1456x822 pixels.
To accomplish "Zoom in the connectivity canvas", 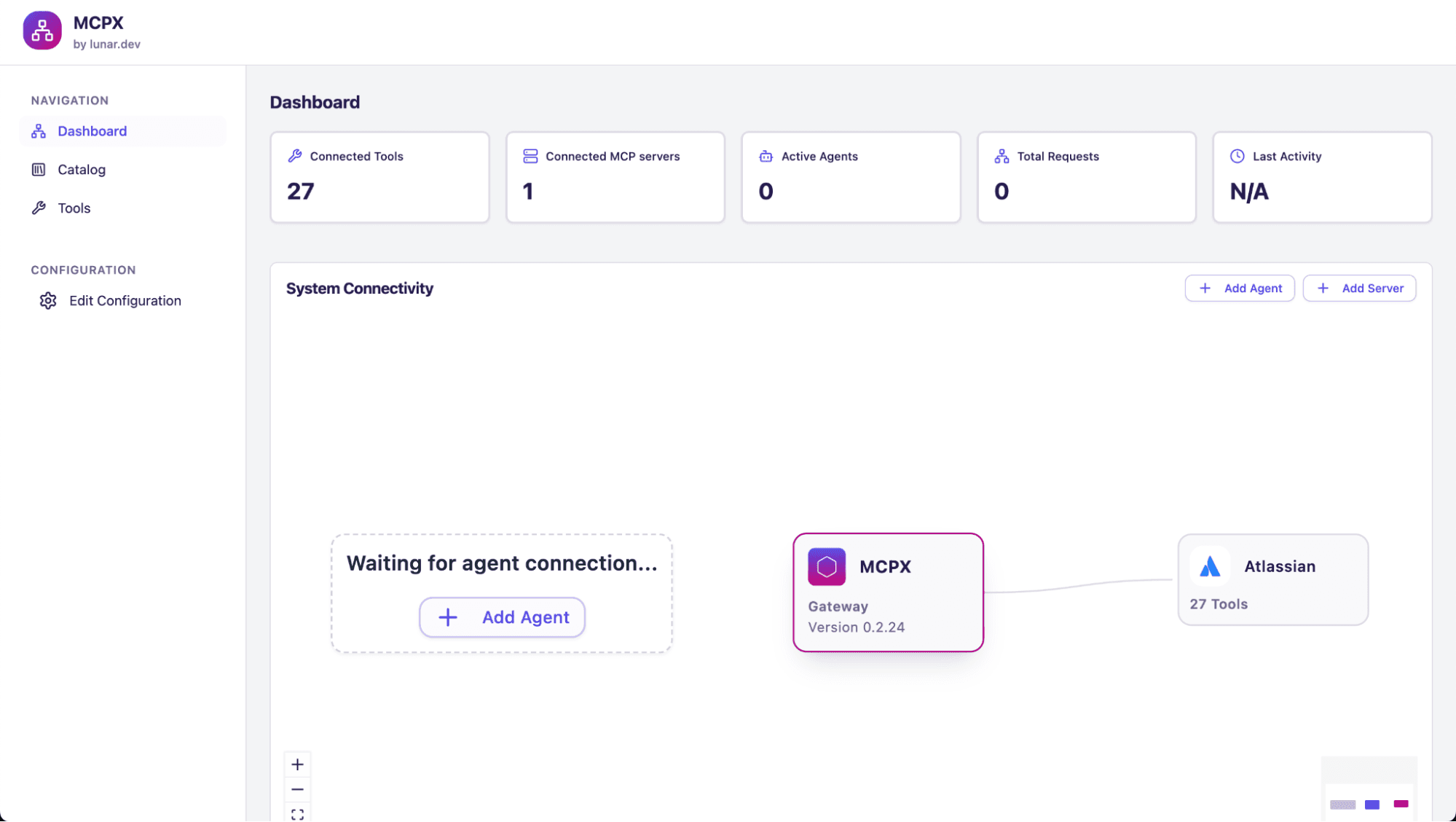I will [297, 764].
